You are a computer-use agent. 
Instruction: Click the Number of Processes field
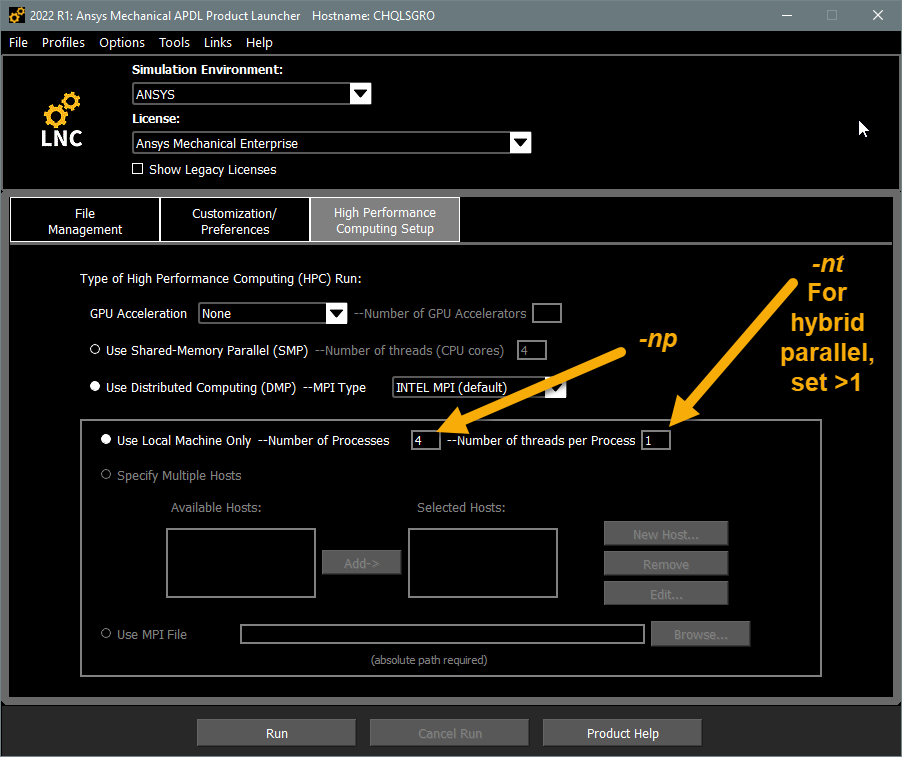(x=424, y=439)
